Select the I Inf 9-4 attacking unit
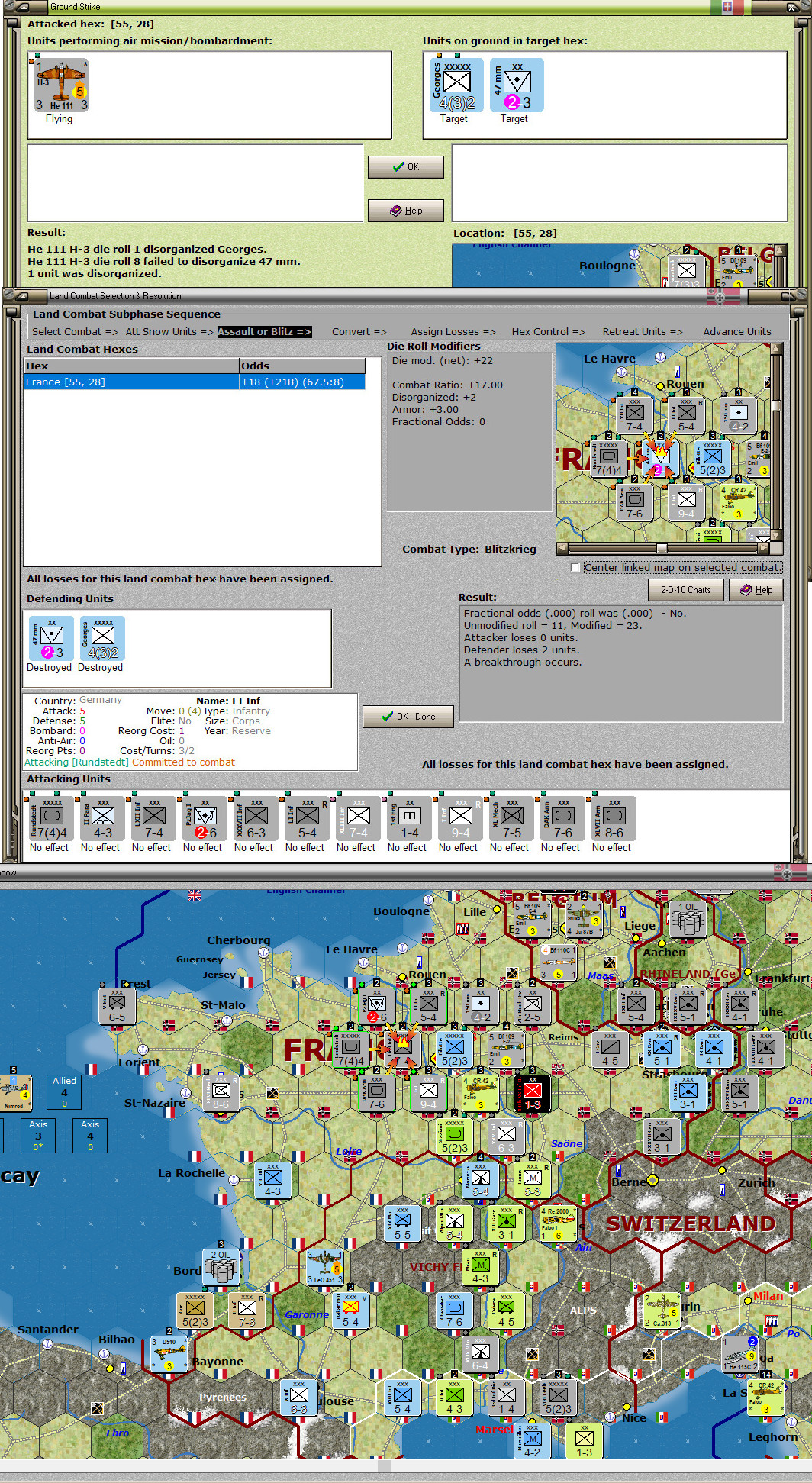This screenshot has width=812, height=1483. click(460, 818)
